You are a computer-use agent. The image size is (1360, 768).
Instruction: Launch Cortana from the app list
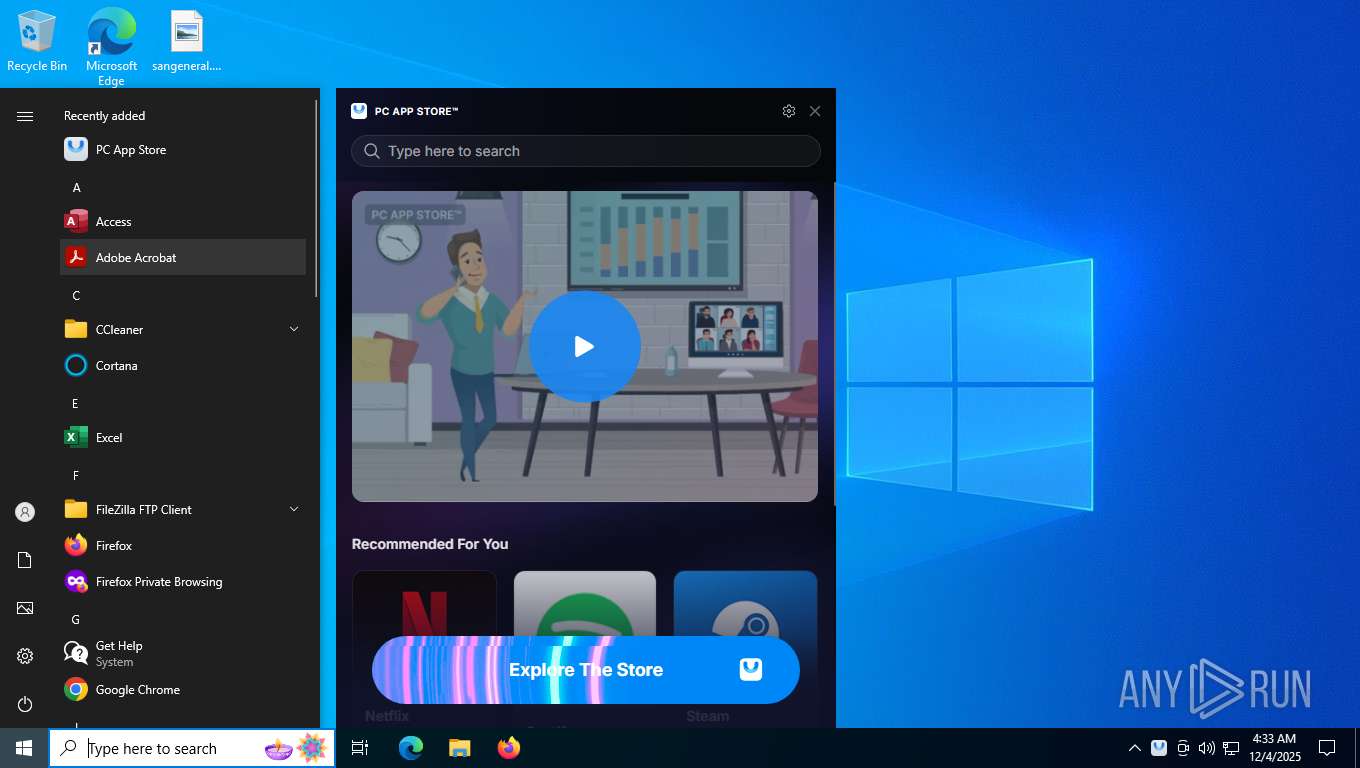tap(183, 366)
